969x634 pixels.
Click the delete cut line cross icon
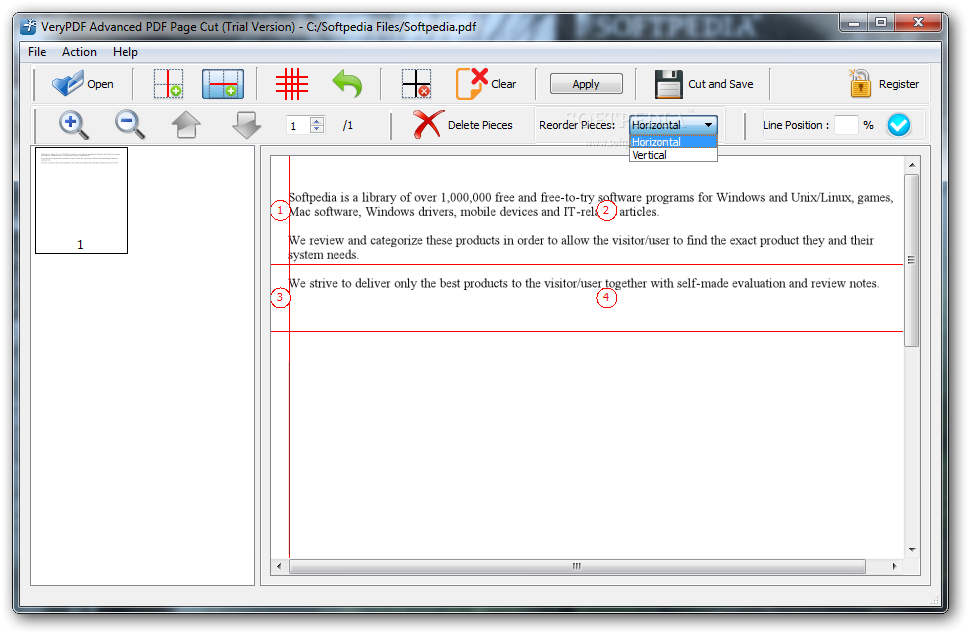[x=416, y=83]
